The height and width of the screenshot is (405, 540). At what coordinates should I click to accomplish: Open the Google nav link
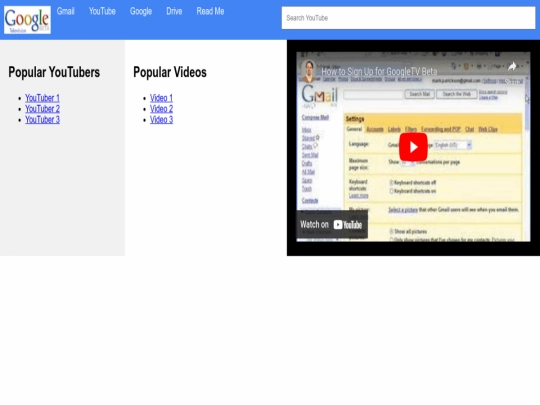tap(141, 11)
